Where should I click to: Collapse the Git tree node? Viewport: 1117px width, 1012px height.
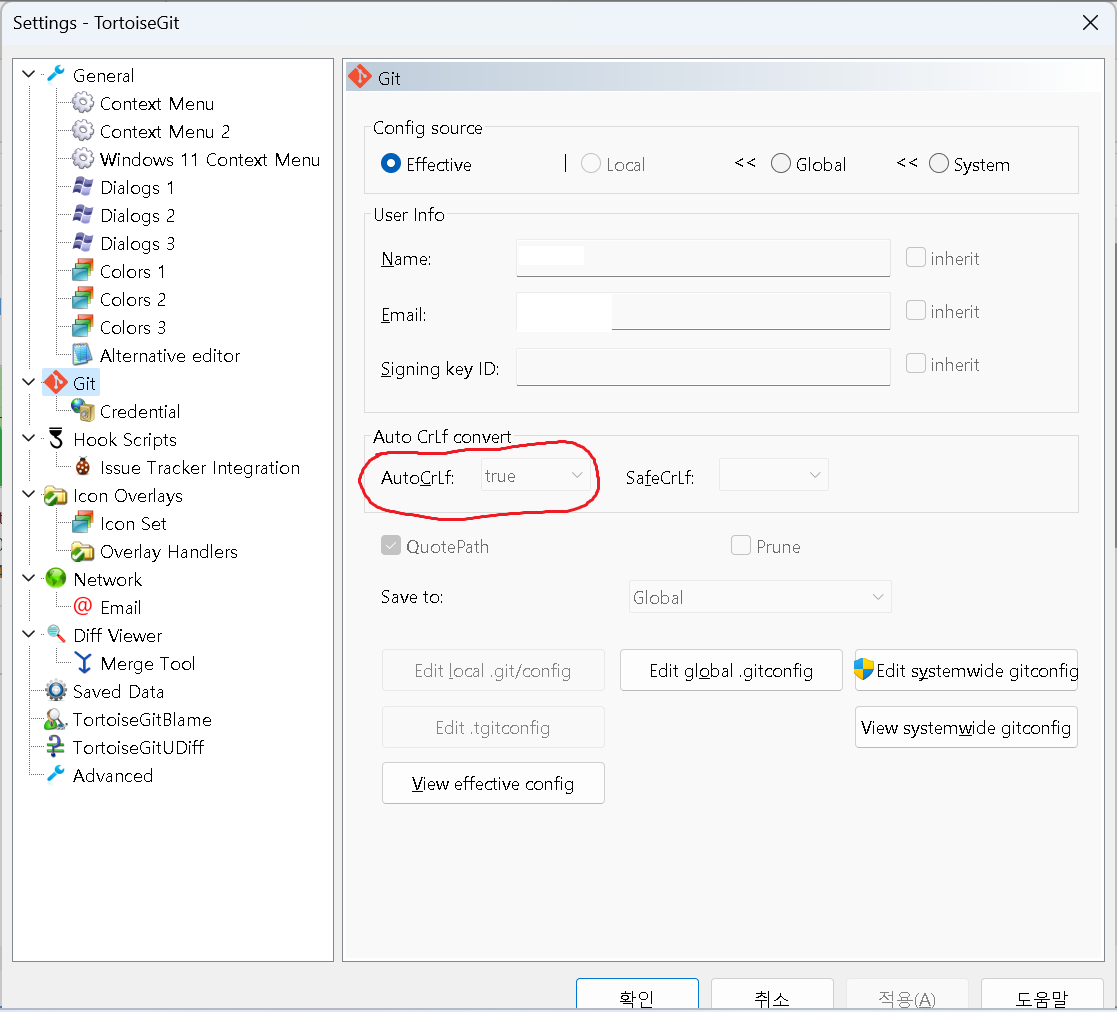(x=28, y=382)
